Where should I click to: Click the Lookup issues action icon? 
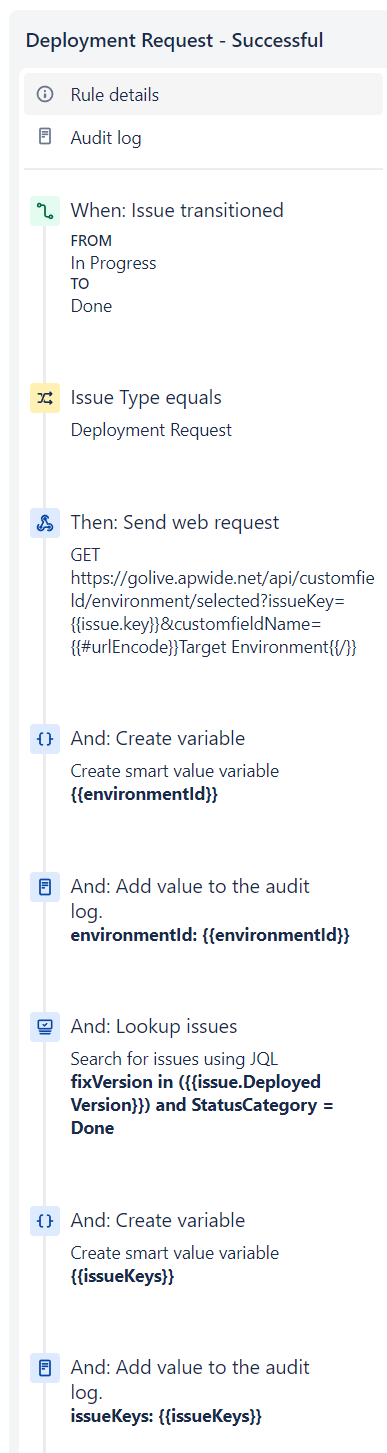click(x=45, y=1027)
